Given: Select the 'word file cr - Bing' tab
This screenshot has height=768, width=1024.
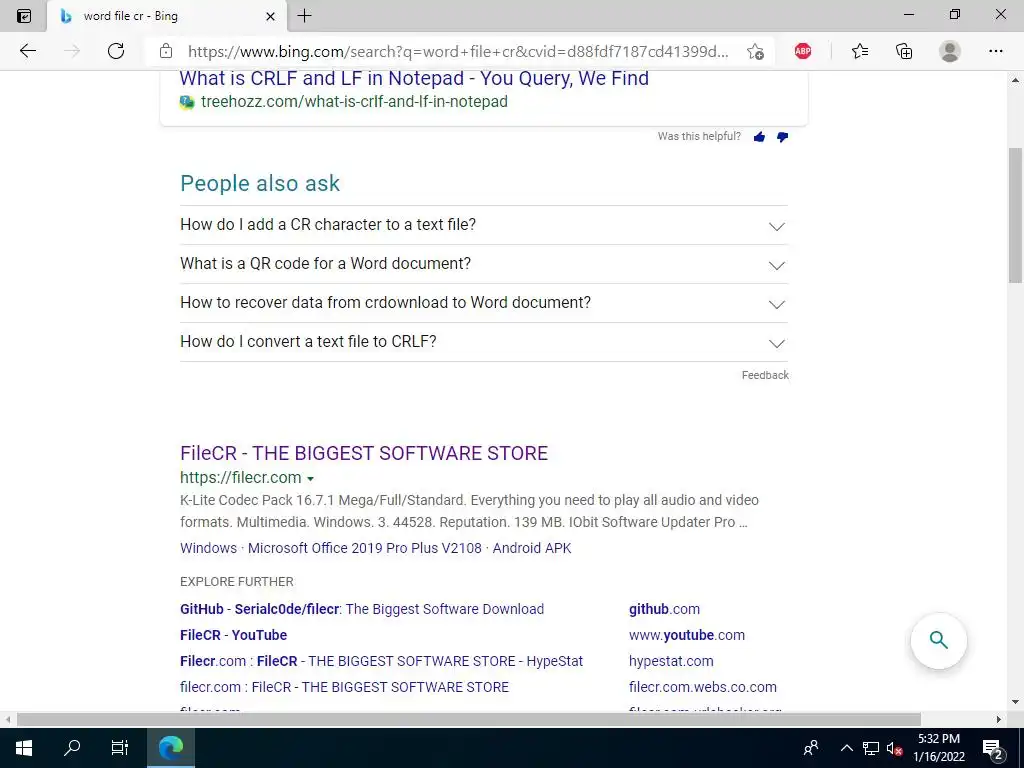Looking at the screenshot, I should point(167,16).
